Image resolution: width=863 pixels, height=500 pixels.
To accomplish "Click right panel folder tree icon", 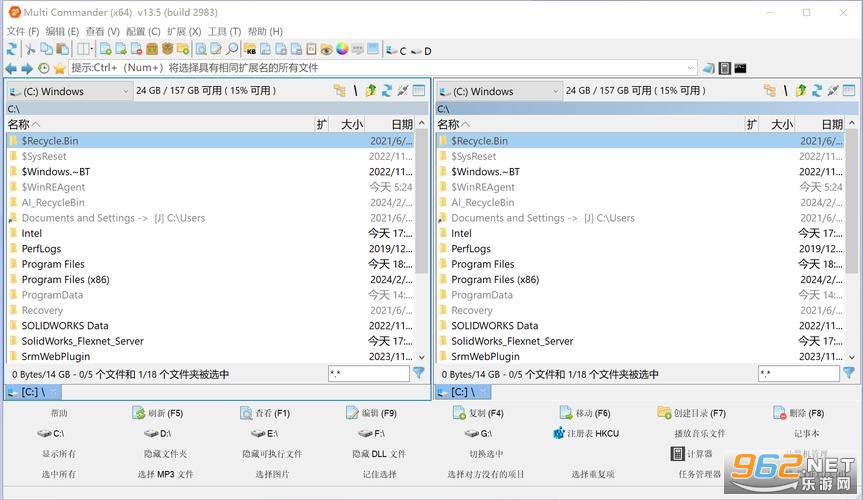I will coord(770,90).
